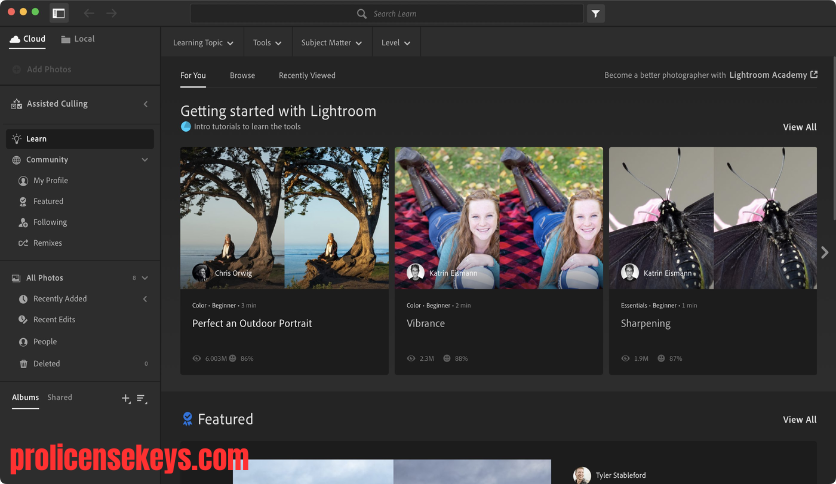The image size is (836, 484).
Task: Toggle the left sidebar panel icon
Action: (x=59, y=13)
